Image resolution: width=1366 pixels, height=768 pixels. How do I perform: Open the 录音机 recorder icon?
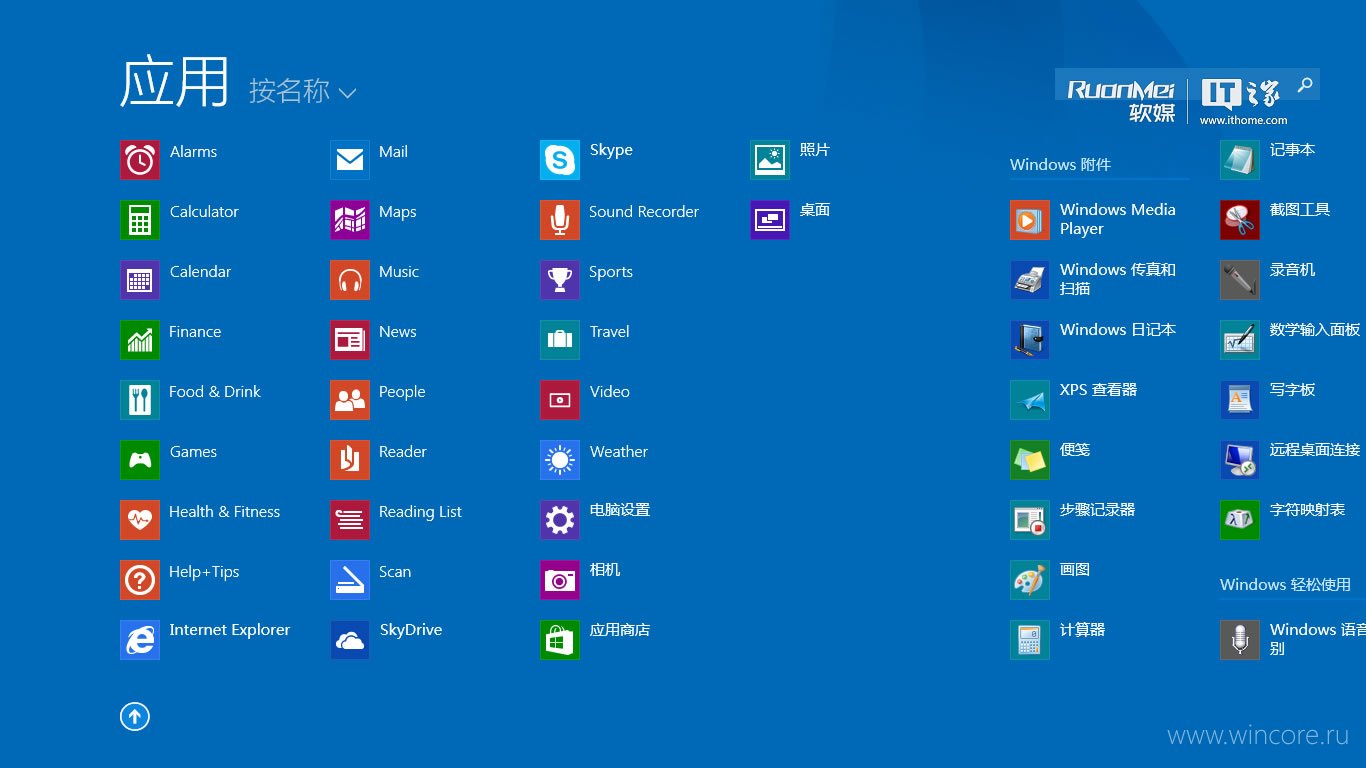point(1240,280)
